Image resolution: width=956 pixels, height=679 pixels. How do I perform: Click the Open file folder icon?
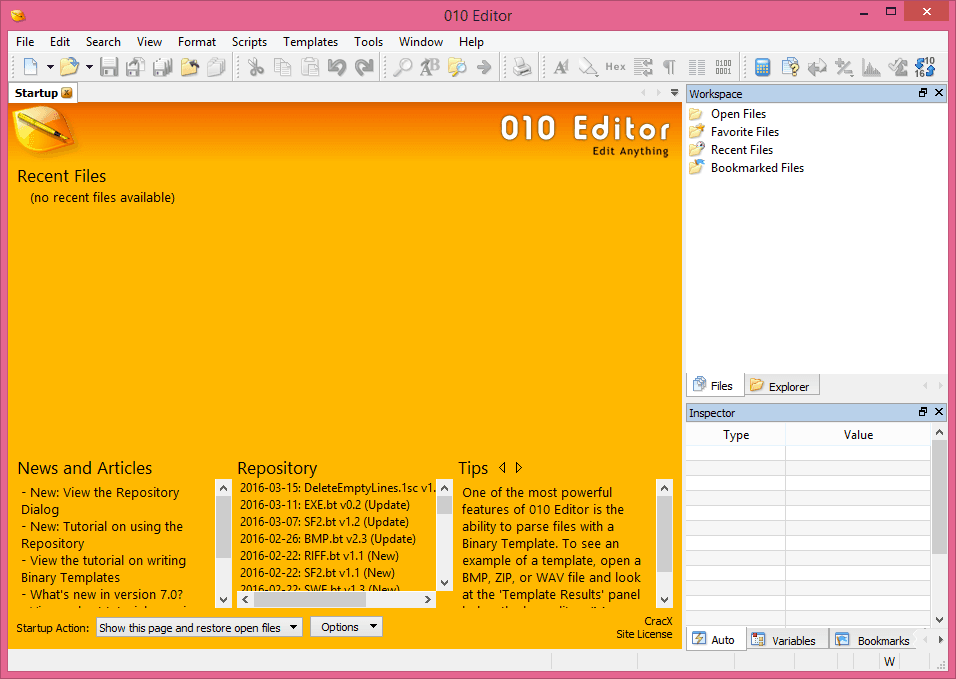(x=70, y=66)
